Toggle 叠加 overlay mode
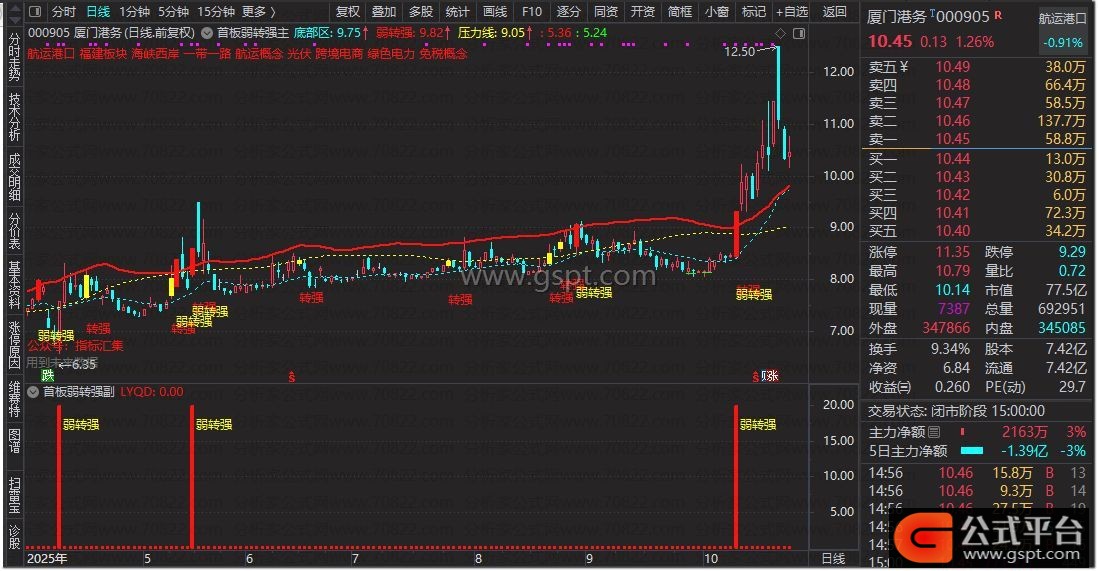 383,12
